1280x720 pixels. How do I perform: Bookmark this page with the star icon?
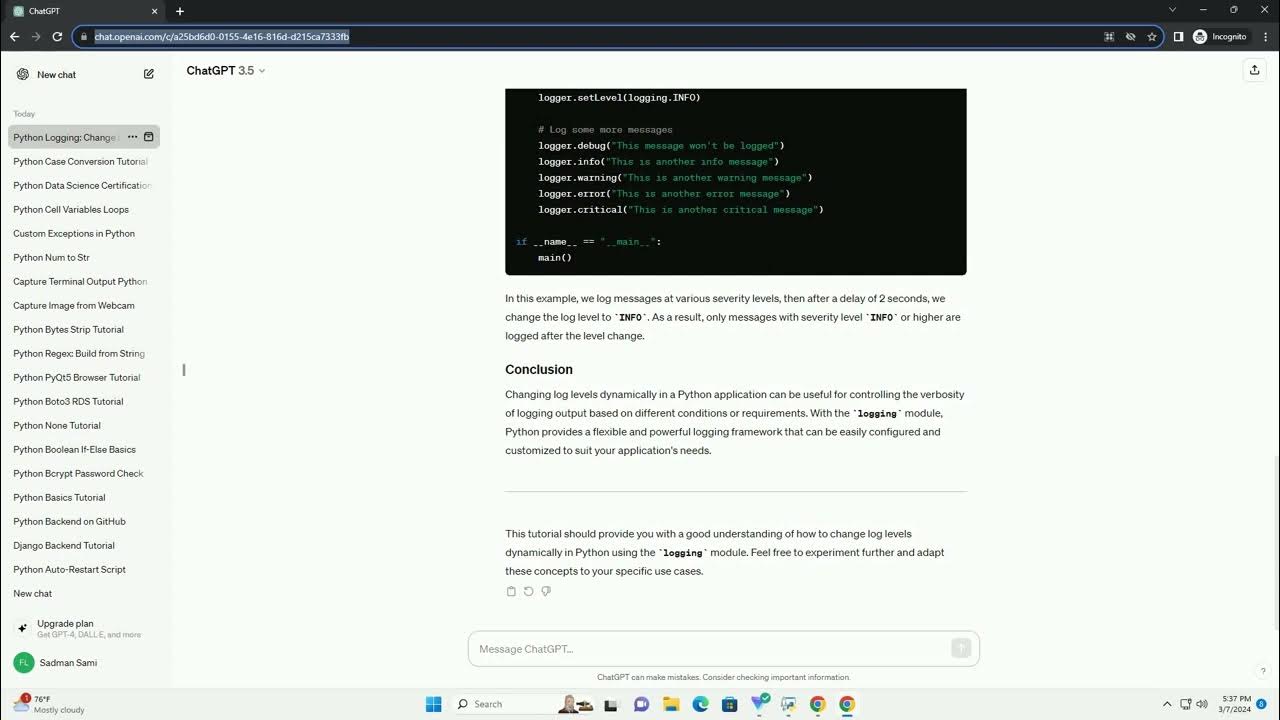point(1152,36)
